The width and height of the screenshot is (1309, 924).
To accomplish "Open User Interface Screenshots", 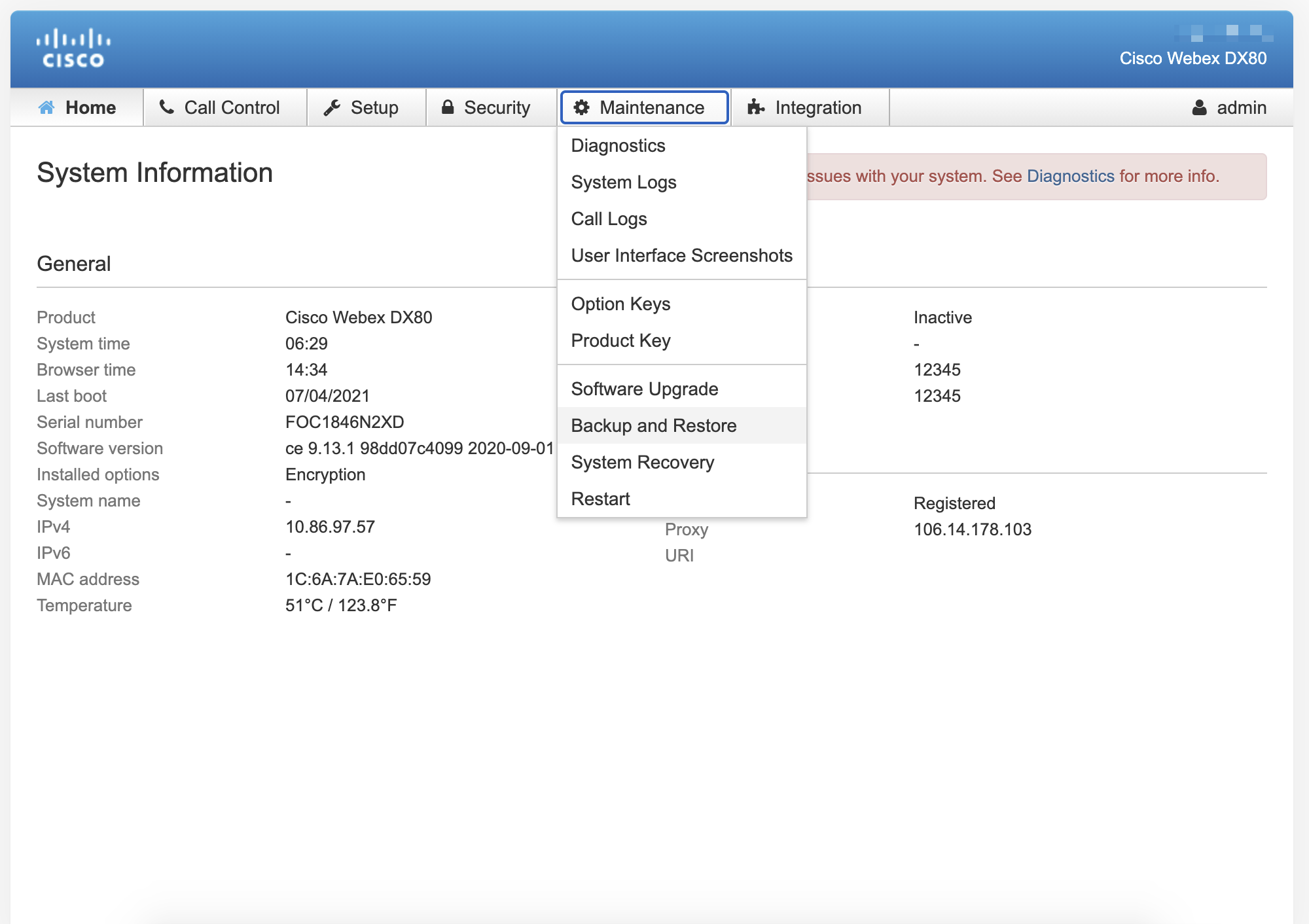I will click(682, 255).
